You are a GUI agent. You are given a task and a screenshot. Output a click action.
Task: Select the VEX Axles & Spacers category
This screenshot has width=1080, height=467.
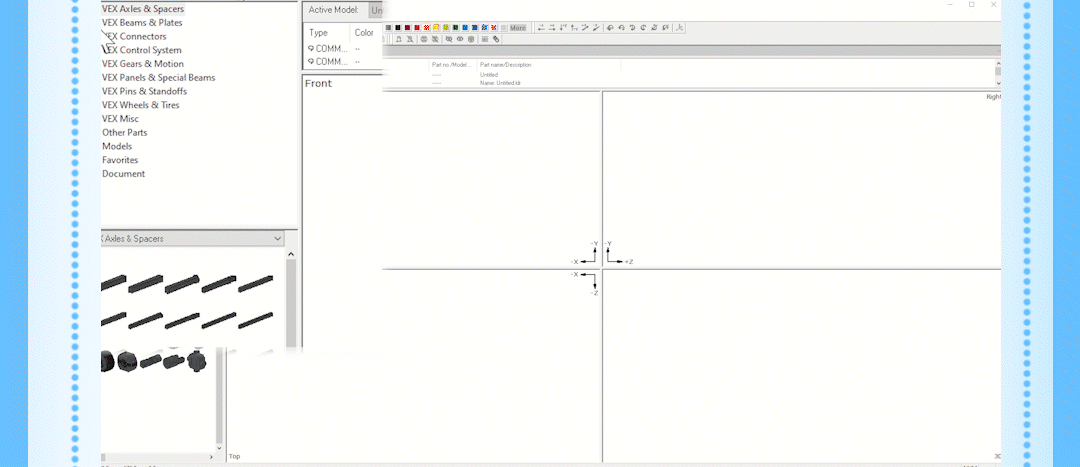pos(143,9)
